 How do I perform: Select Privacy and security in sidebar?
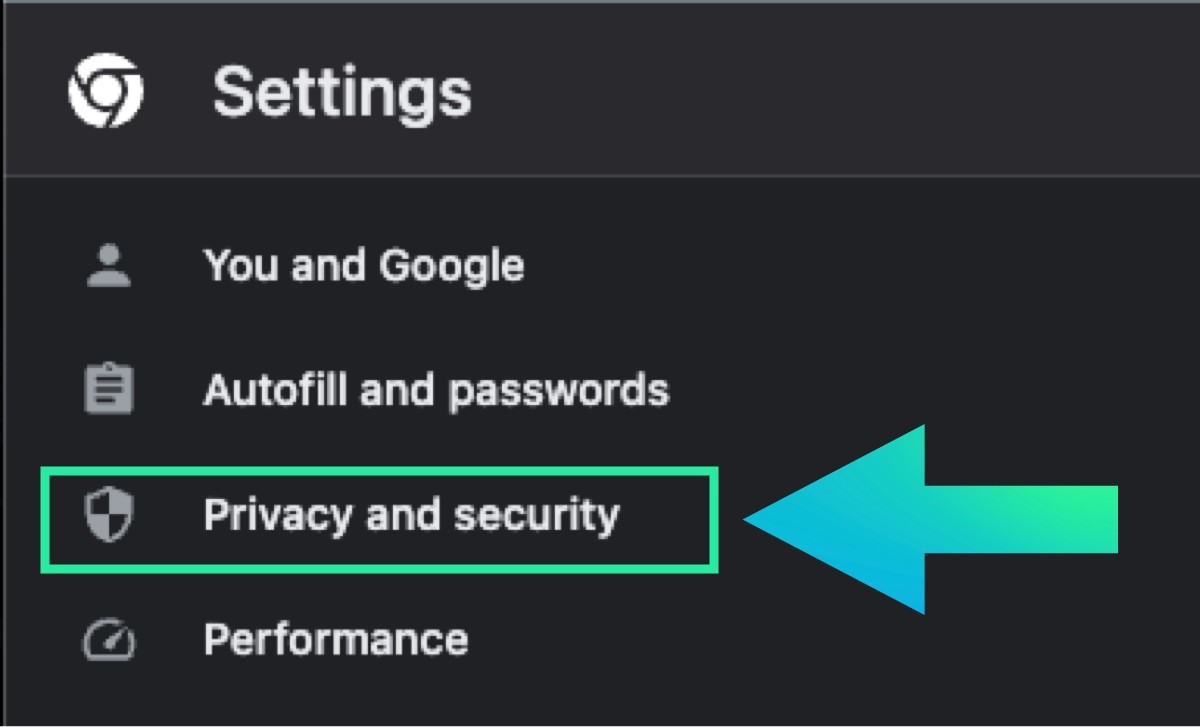pyautogui.click(x=411, y=515)
